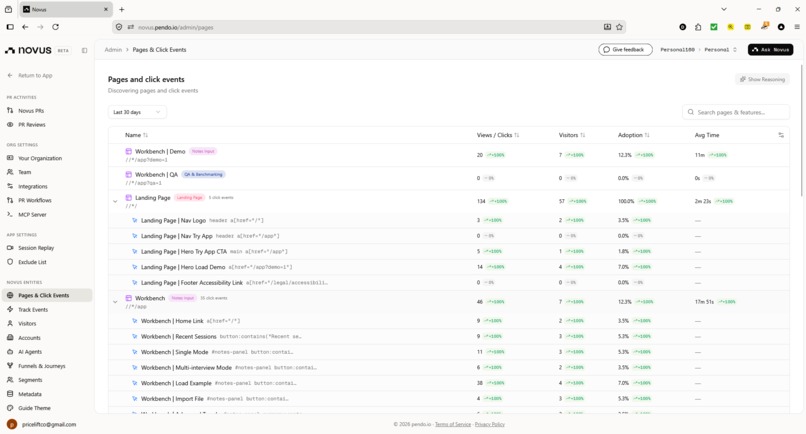
Task: Collapse the Landing Page row
Action: [115, 202]
